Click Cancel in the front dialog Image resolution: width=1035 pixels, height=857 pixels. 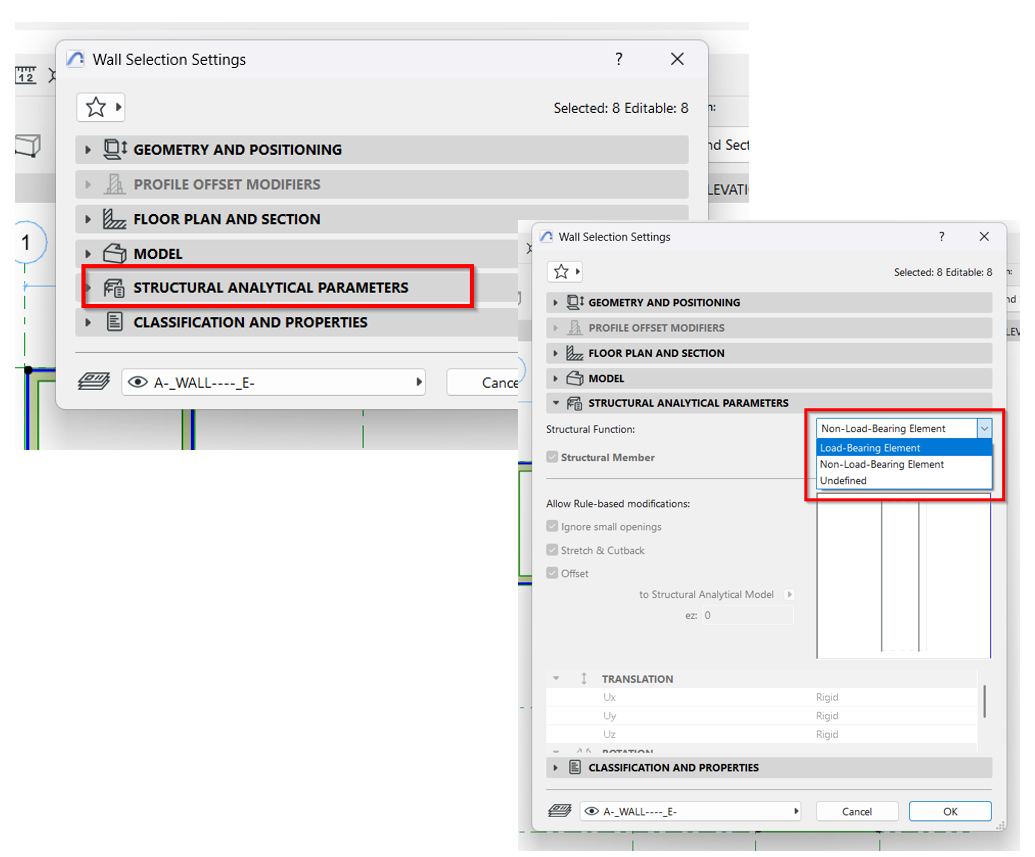857,811
